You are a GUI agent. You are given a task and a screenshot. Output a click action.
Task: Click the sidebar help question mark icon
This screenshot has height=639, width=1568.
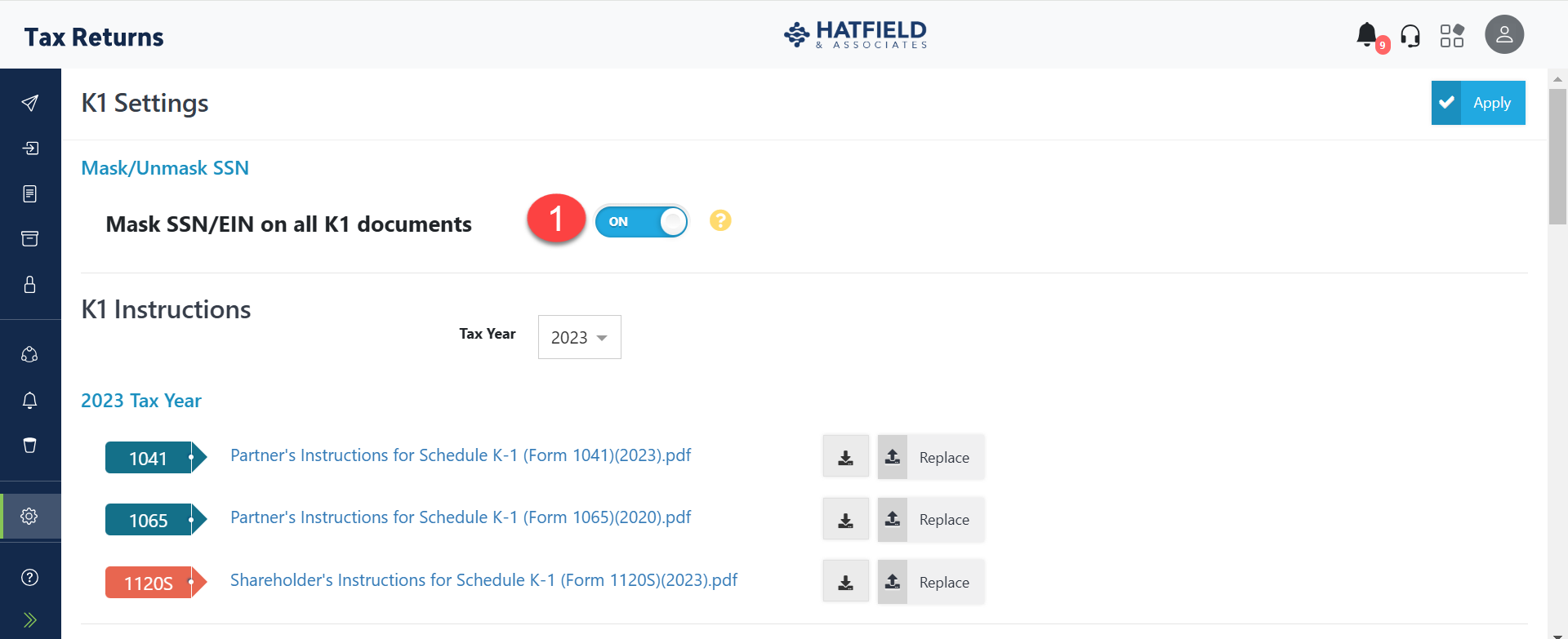click(x=30, y=578)
